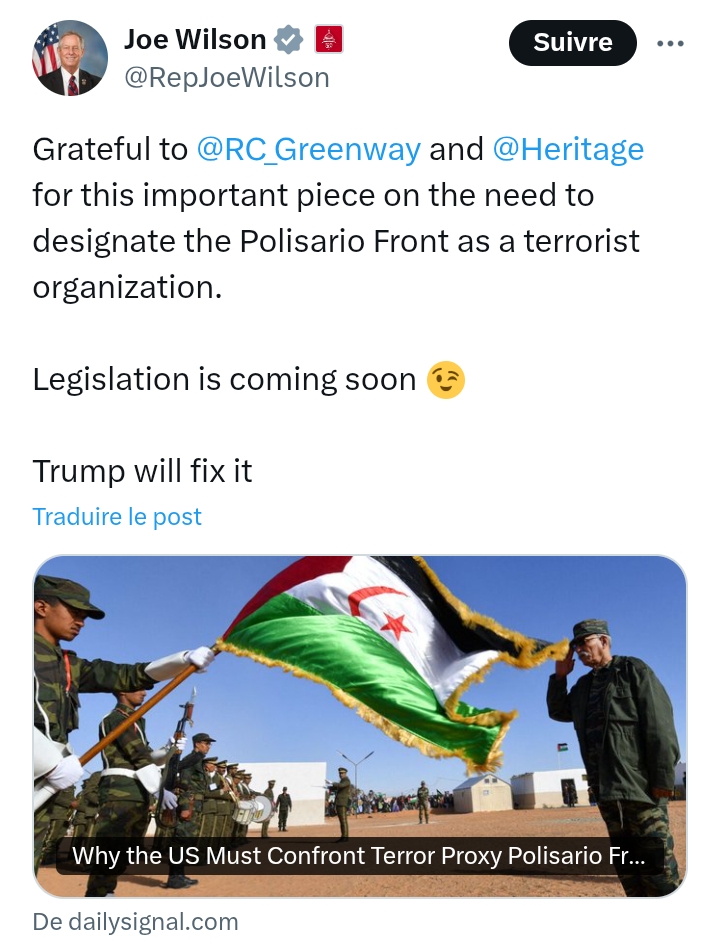Click the De dailysignal.com source label

pyautogui.click(x=136, y=922)
